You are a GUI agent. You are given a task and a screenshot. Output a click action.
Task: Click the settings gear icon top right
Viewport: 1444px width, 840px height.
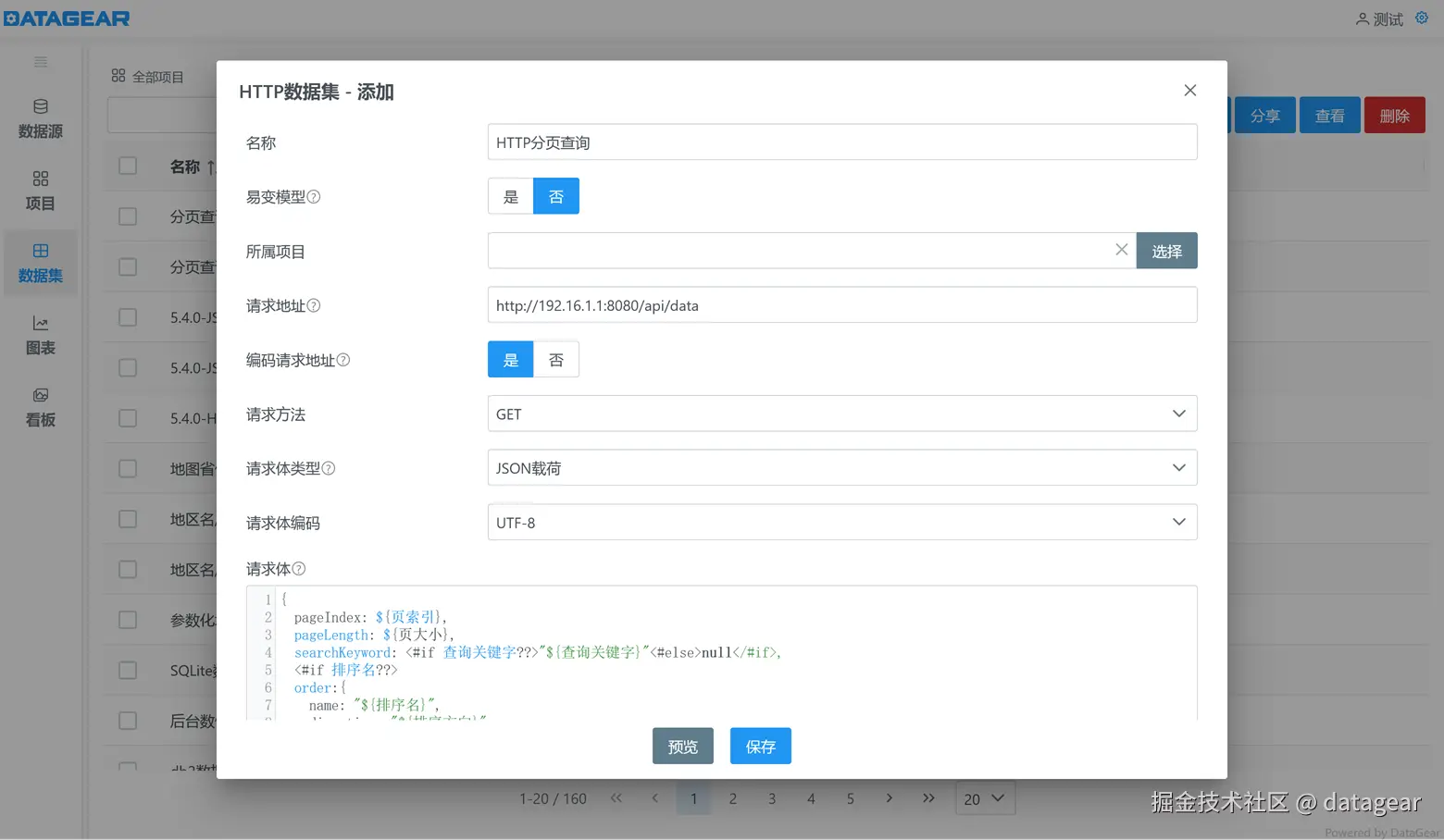pyautogui.click(x=1422, y=18)
